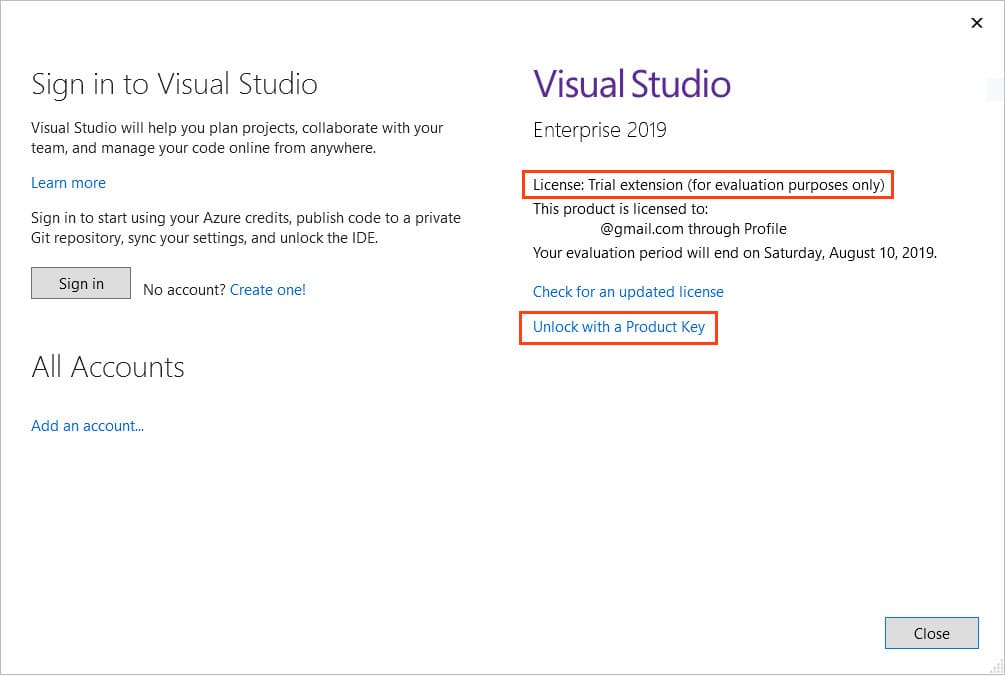The image size is (1005, 676).
Task: Open the Learn more link
Action: (68, 183)
